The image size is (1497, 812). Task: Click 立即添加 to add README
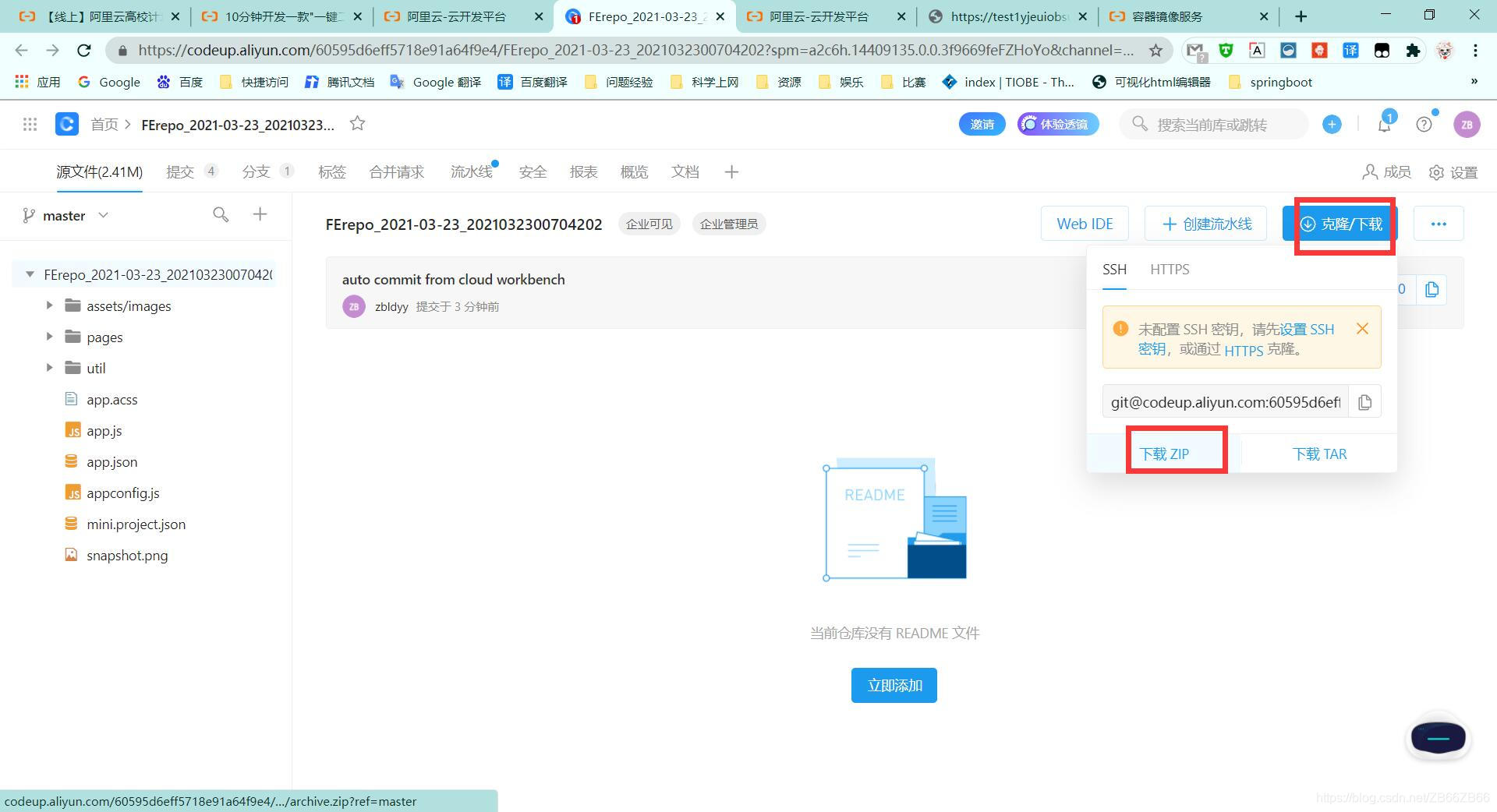[x=894, y=685]
